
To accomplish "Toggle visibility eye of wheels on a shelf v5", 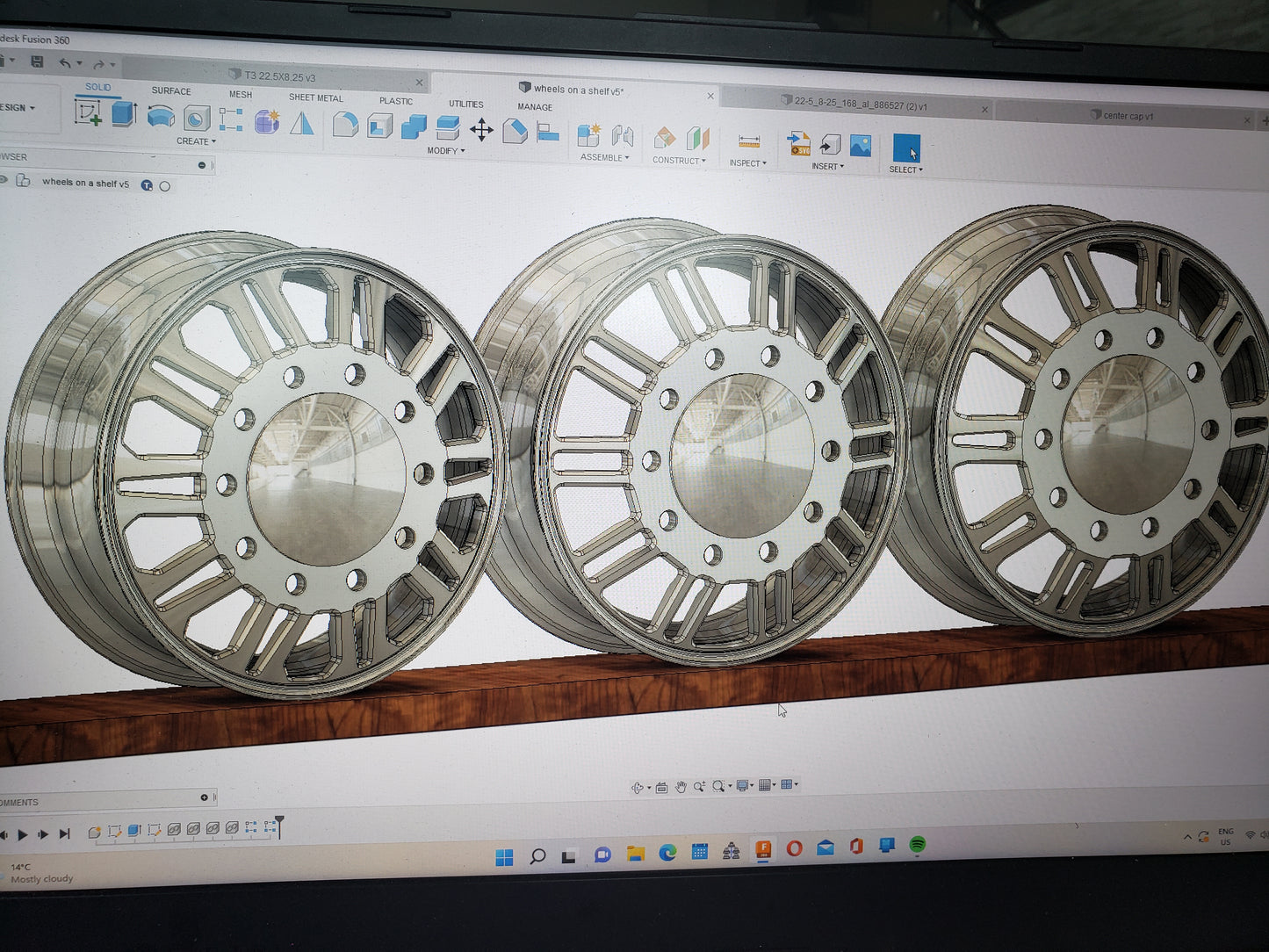I will (x=4, y=180).
